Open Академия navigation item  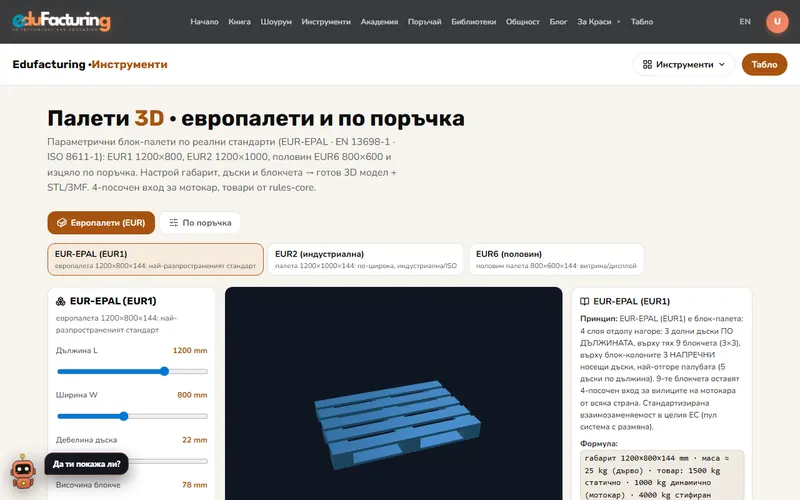(379, 21)
